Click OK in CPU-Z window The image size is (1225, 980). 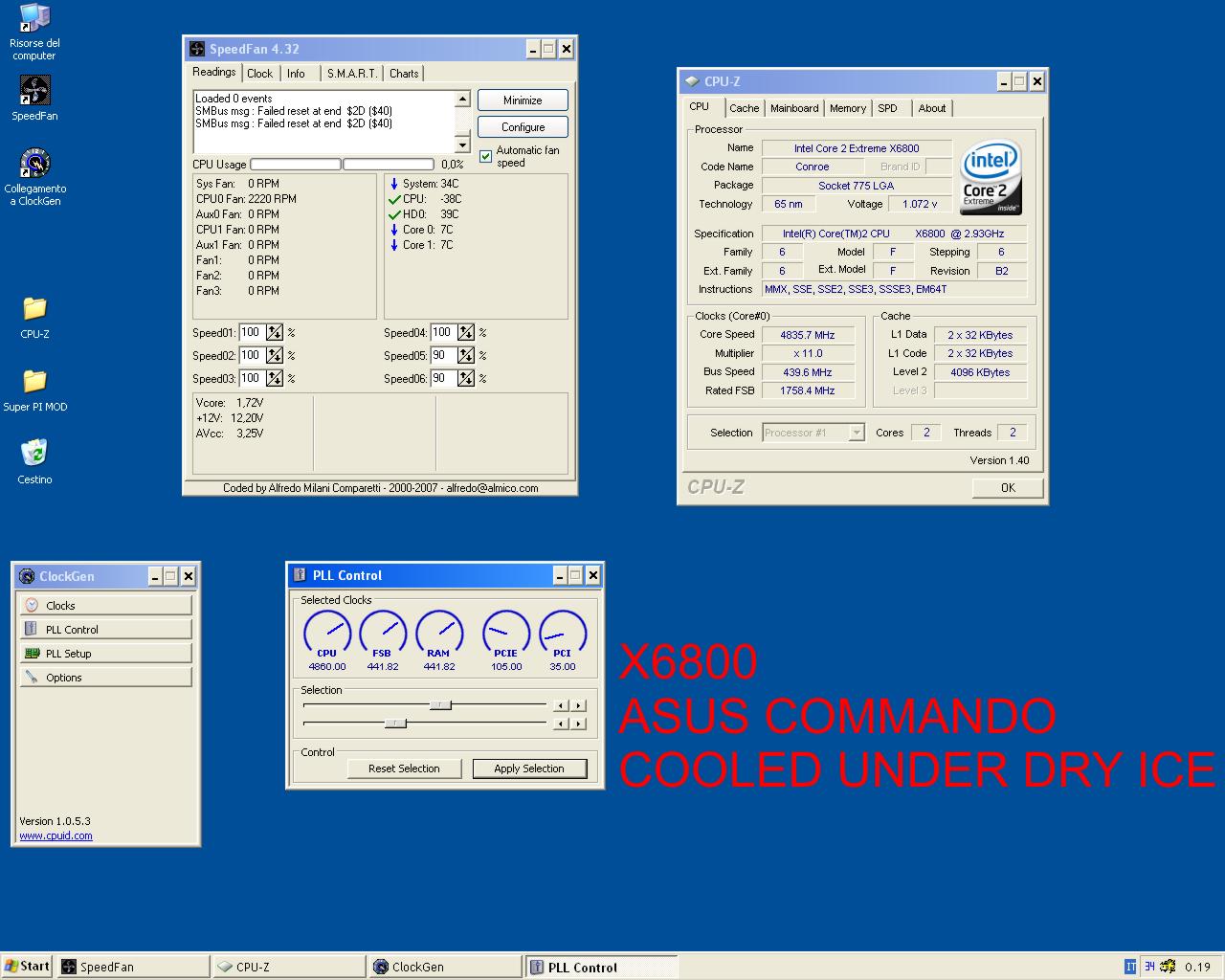(1008, 488)
